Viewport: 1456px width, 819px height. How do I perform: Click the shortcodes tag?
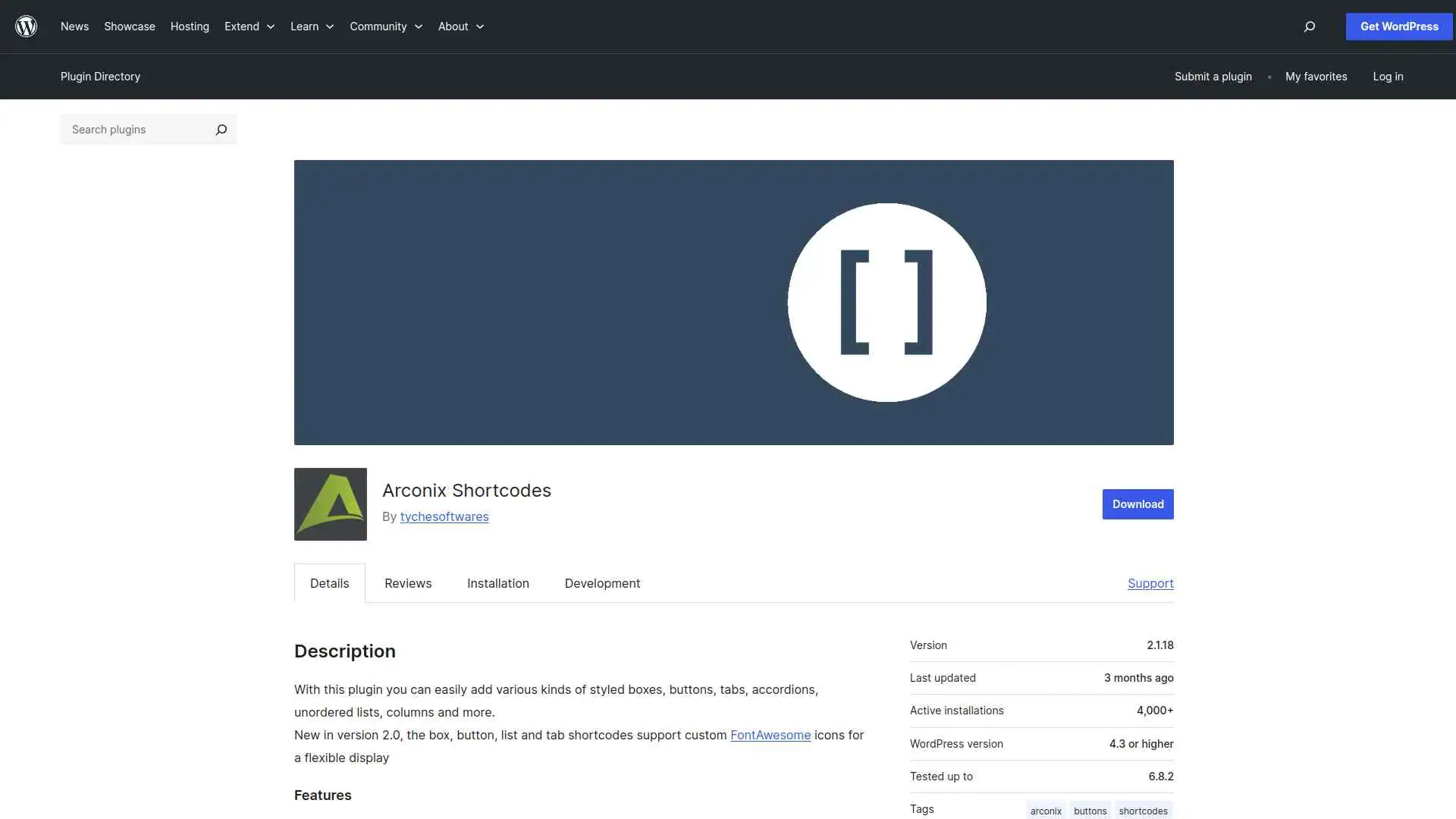pos(1143,810)
